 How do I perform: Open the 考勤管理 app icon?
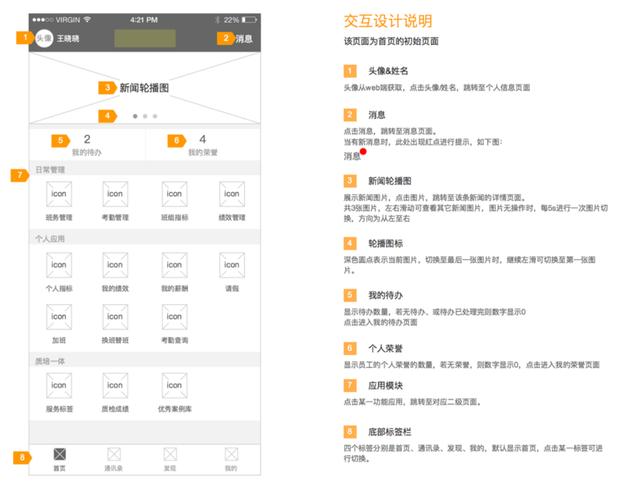pos(115,194)
